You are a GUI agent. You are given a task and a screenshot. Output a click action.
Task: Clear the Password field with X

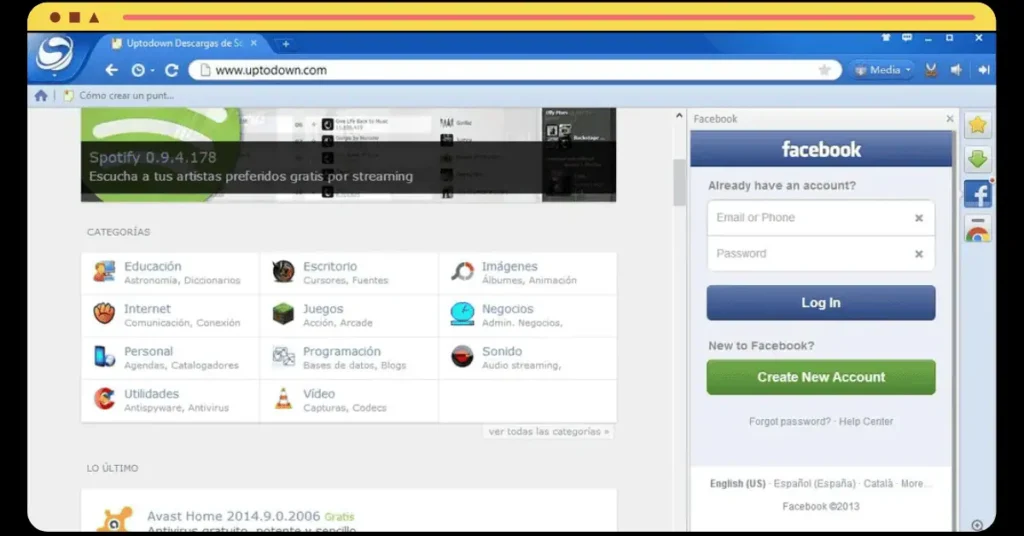pyautogui.click(x=919, y=254)
